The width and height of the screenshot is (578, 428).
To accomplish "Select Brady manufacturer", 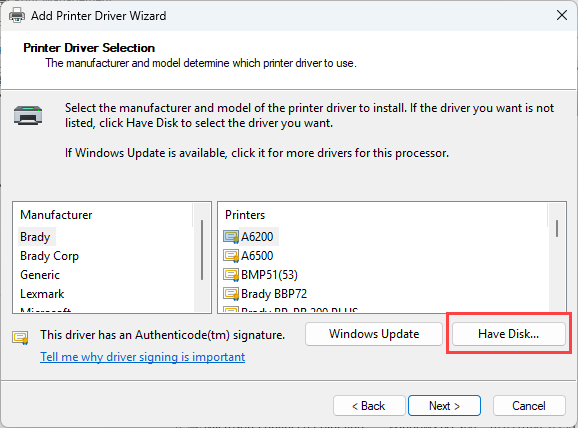I will [35, 237].
